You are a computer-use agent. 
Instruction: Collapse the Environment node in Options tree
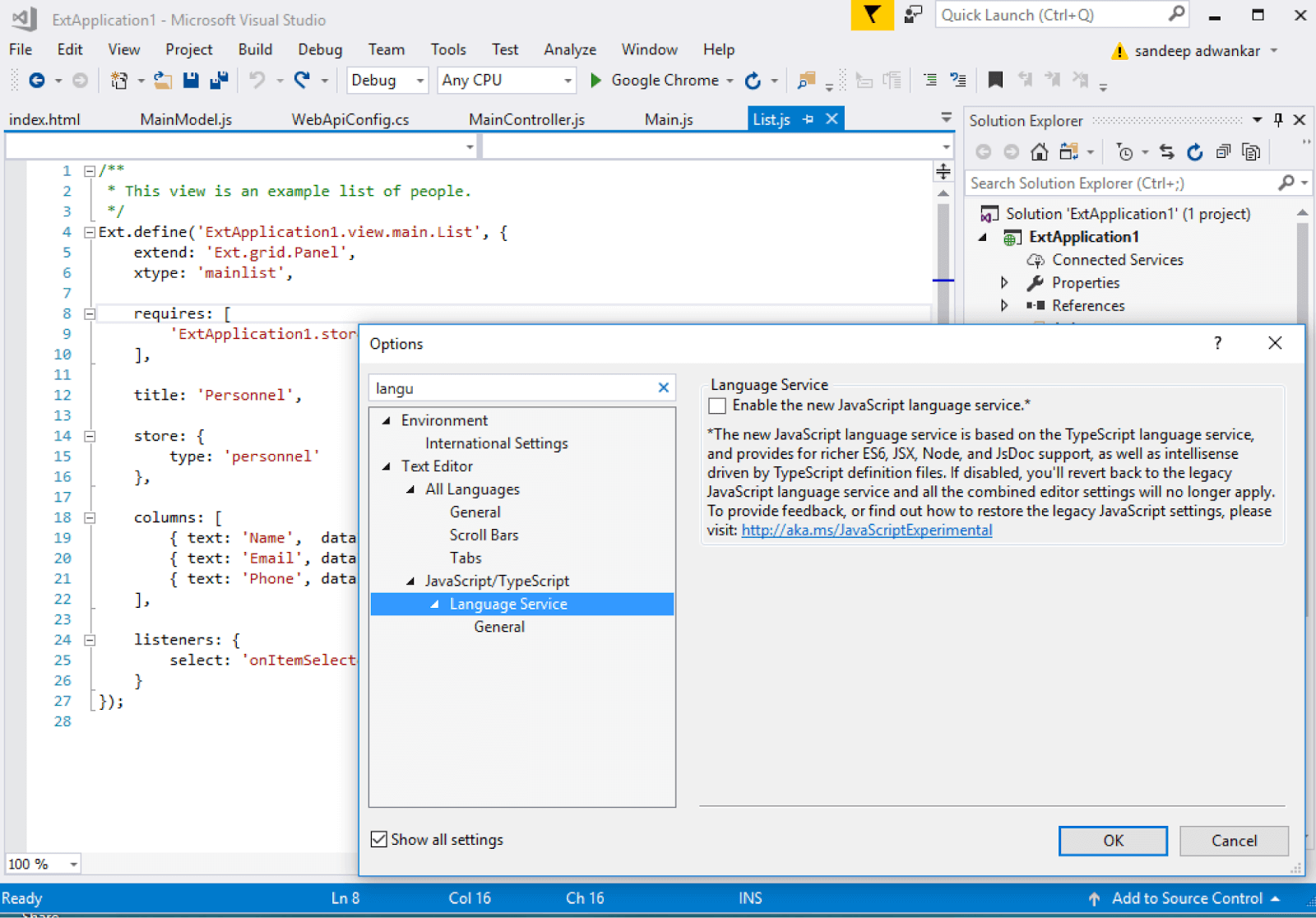click(x=386, y=420)
